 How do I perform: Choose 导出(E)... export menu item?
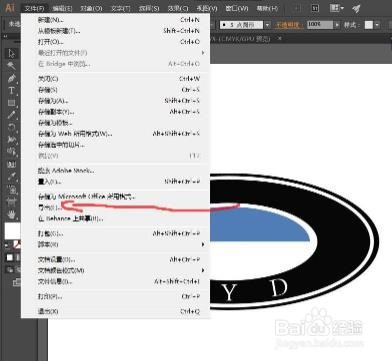(115, 208)
